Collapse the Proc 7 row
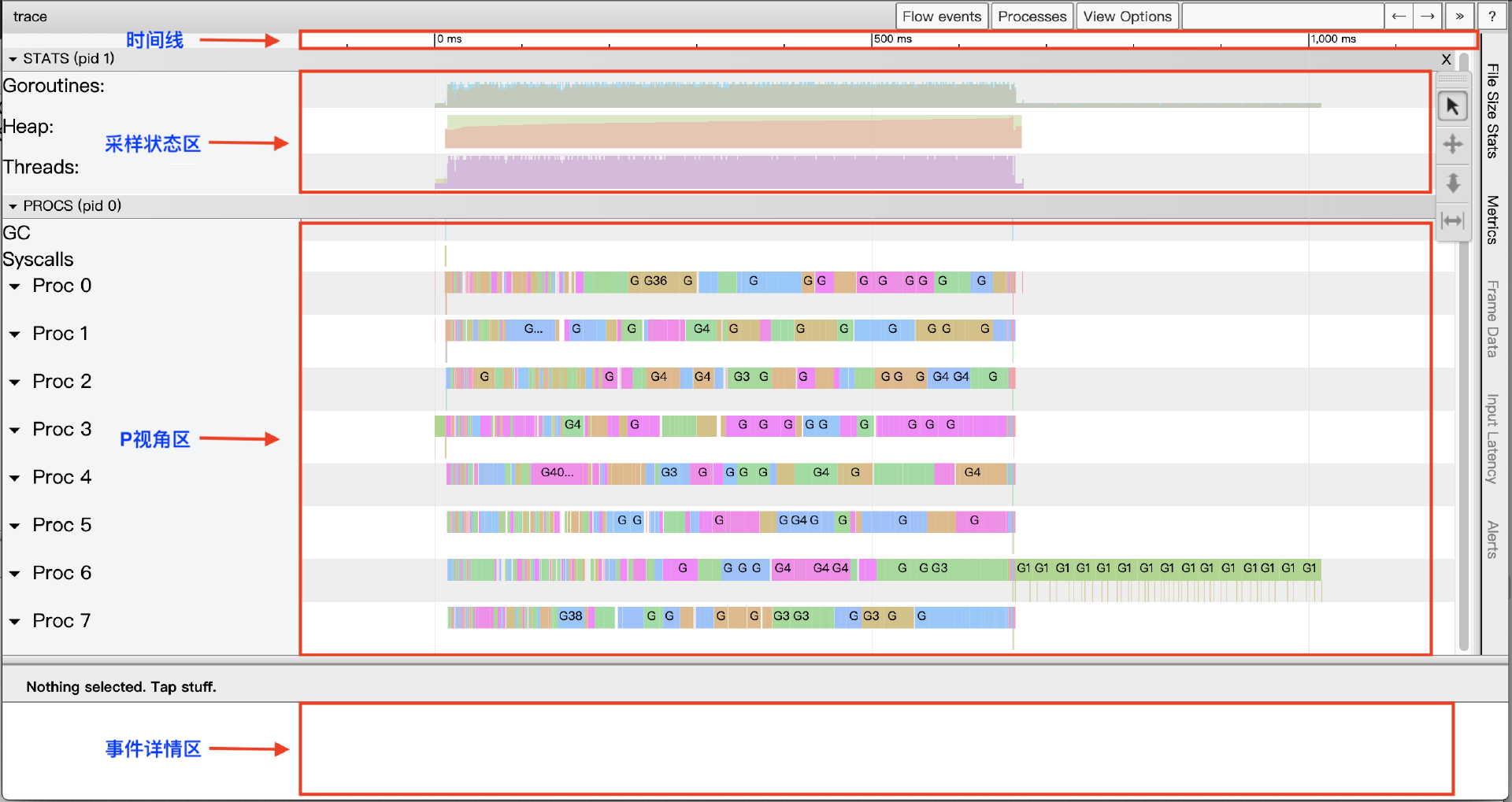Image resolution: width=1512 pixels, height=802 pixels. click(x=15, y=622)
